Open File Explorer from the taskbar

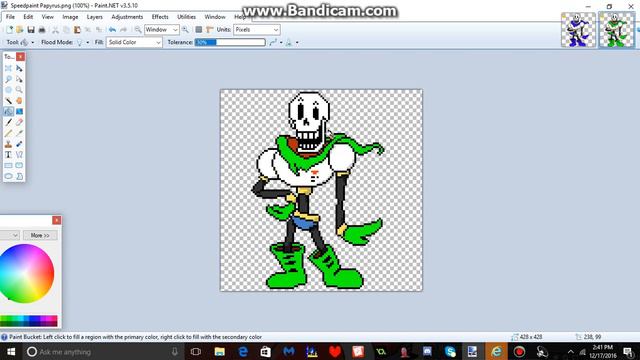point(220,351)
